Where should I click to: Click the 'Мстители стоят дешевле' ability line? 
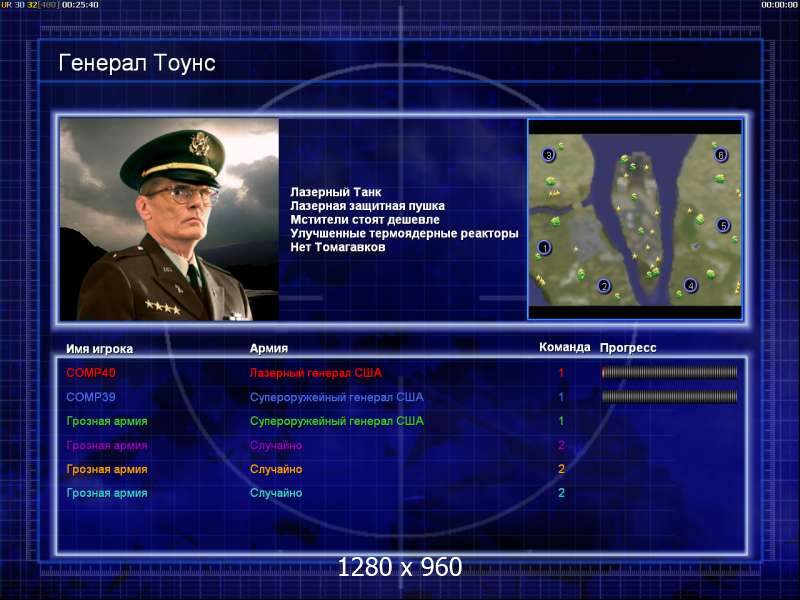coord(365,220)
